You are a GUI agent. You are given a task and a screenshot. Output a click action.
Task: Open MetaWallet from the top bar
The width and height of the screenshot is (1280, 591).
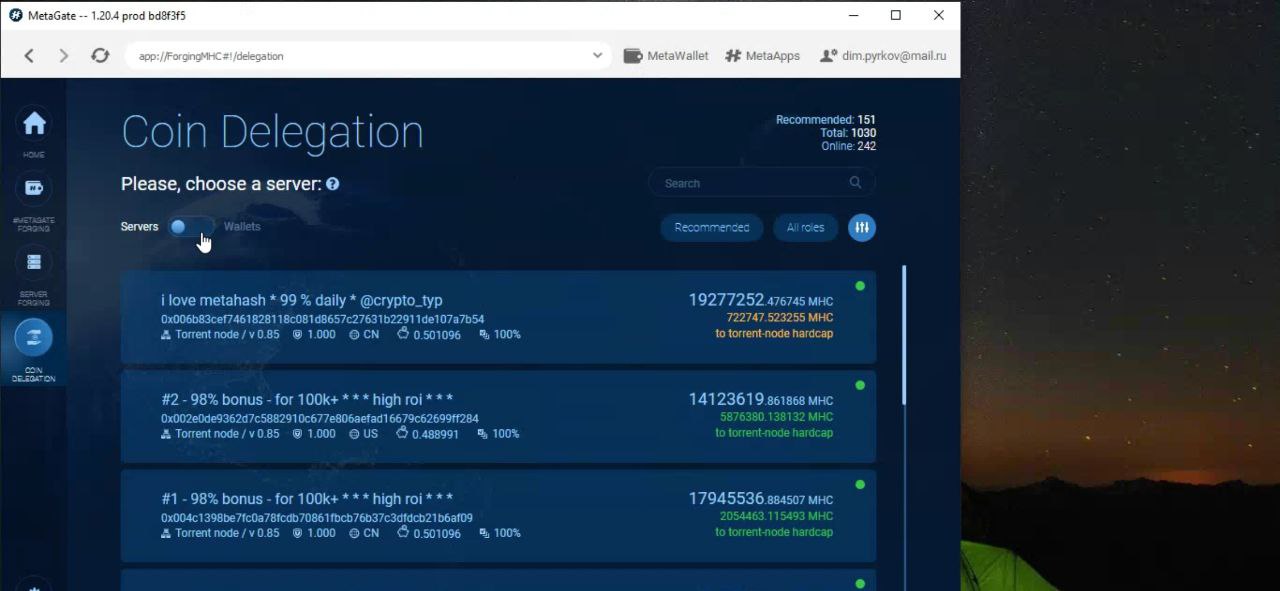point(666,56)
